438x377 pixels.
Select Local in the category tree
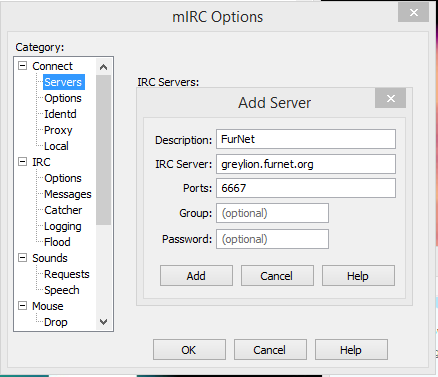pos(56,146)
